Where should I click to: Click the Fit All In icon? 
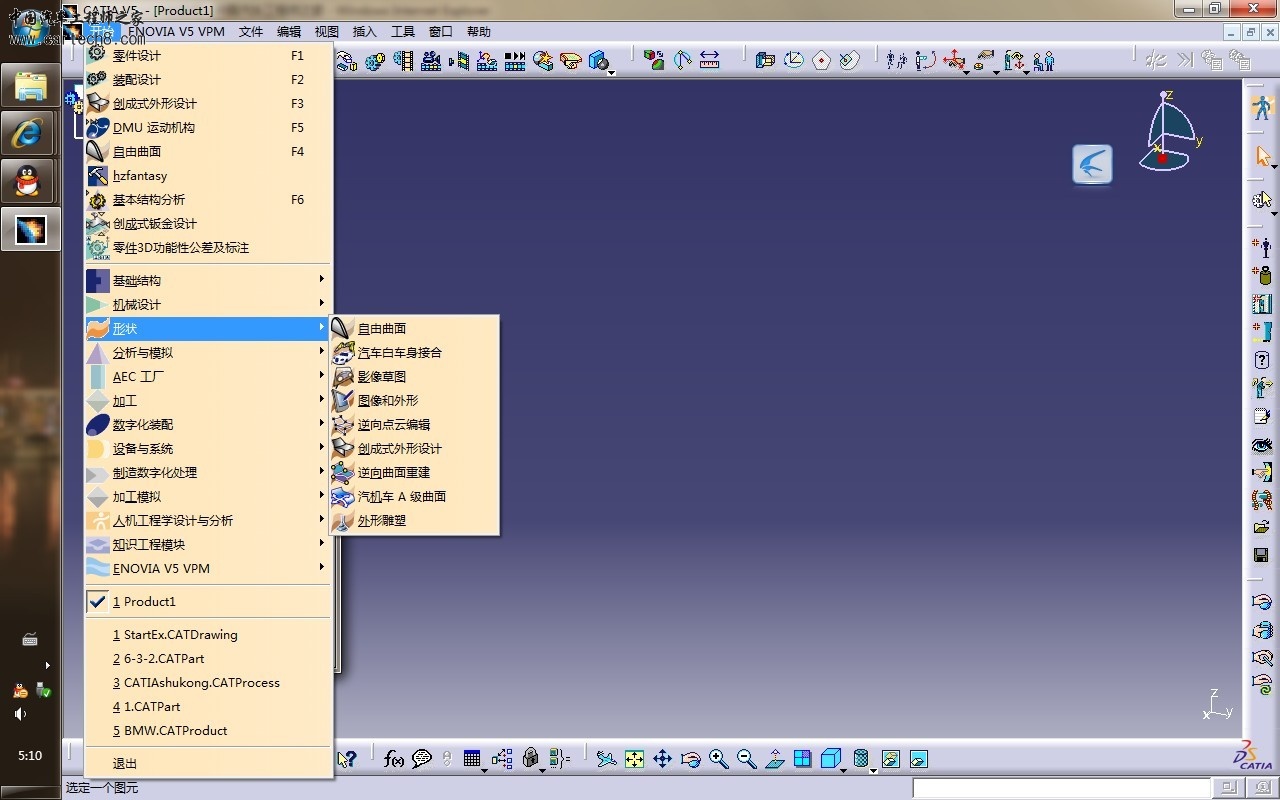634,759
